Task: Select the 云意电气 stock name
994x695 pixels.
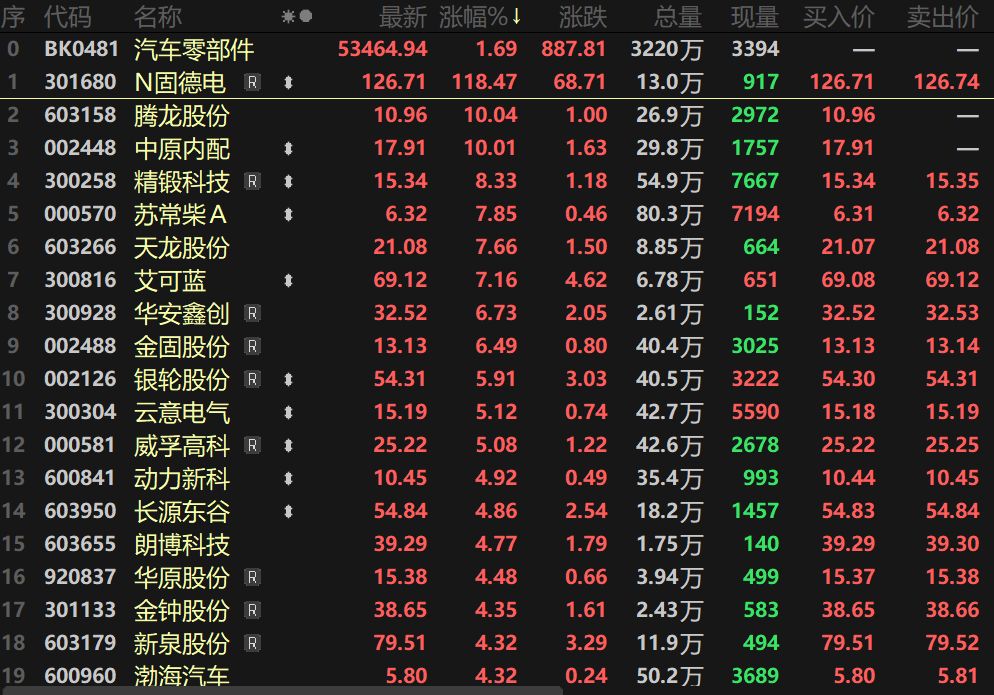Action: click(x=182, y=412)
